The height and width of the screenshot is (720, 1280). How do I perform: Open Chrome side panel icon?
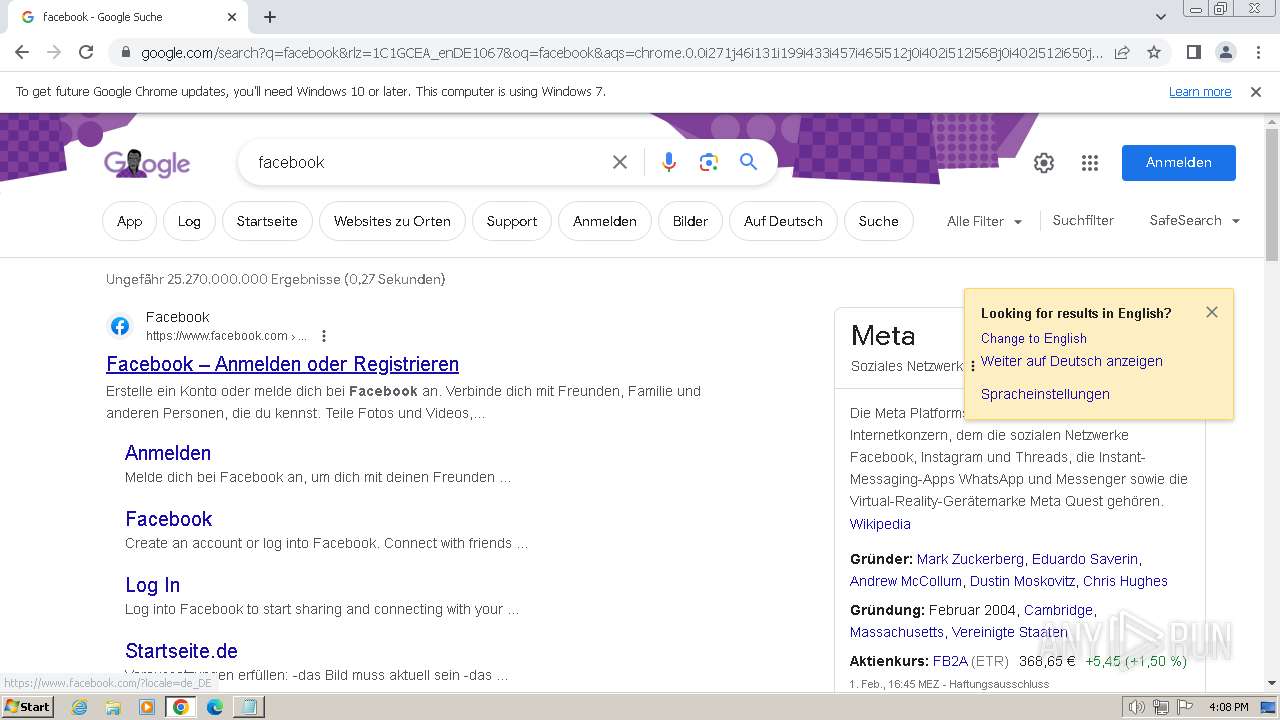1193,52
